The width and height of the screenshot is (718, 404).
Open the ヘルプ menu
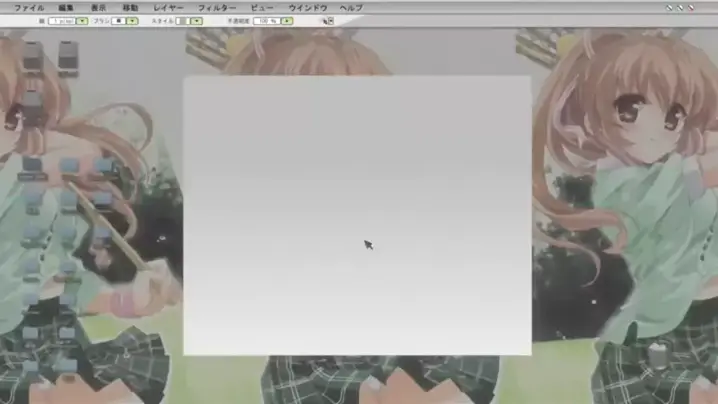pos(351,7)
